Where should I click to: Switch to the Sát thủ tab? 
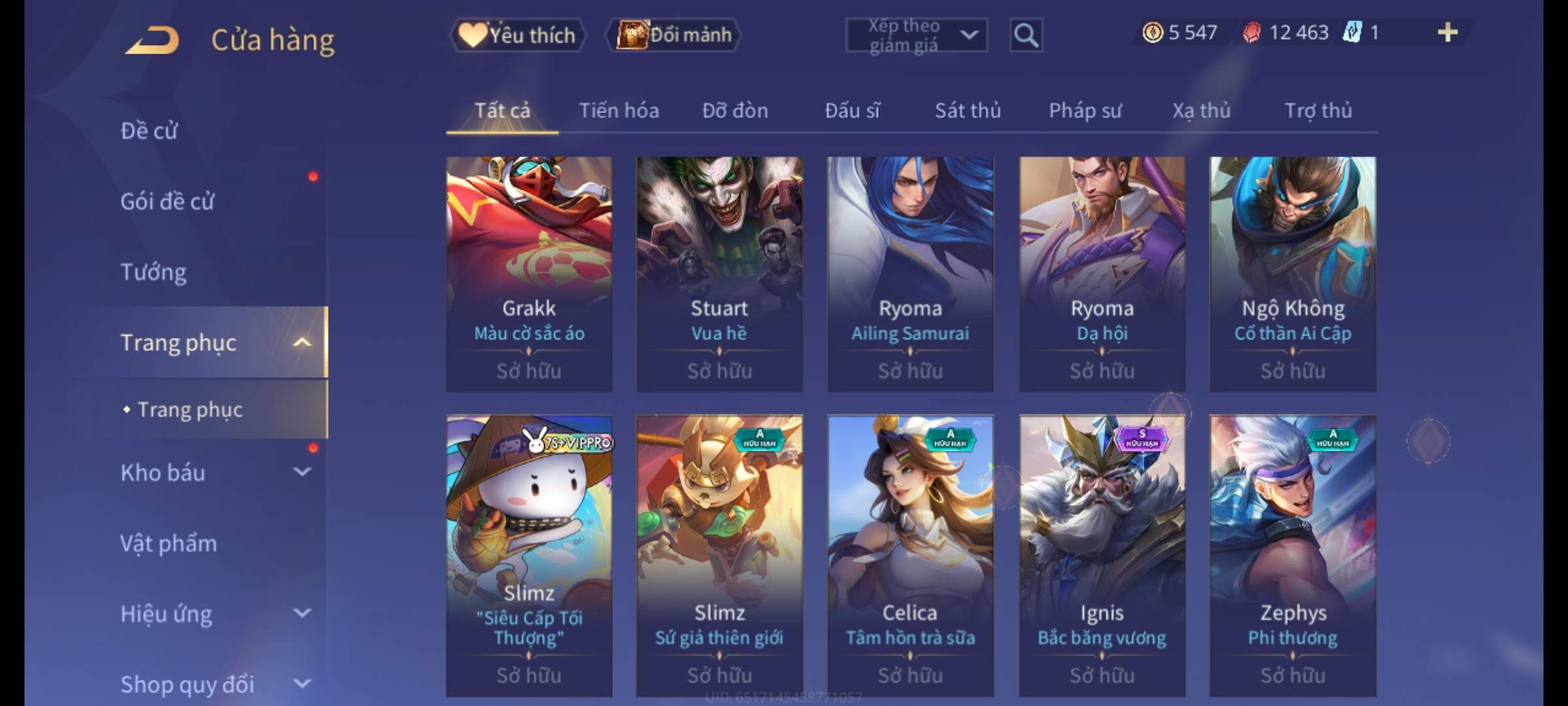pyautogui.click(x=968, y=110)
